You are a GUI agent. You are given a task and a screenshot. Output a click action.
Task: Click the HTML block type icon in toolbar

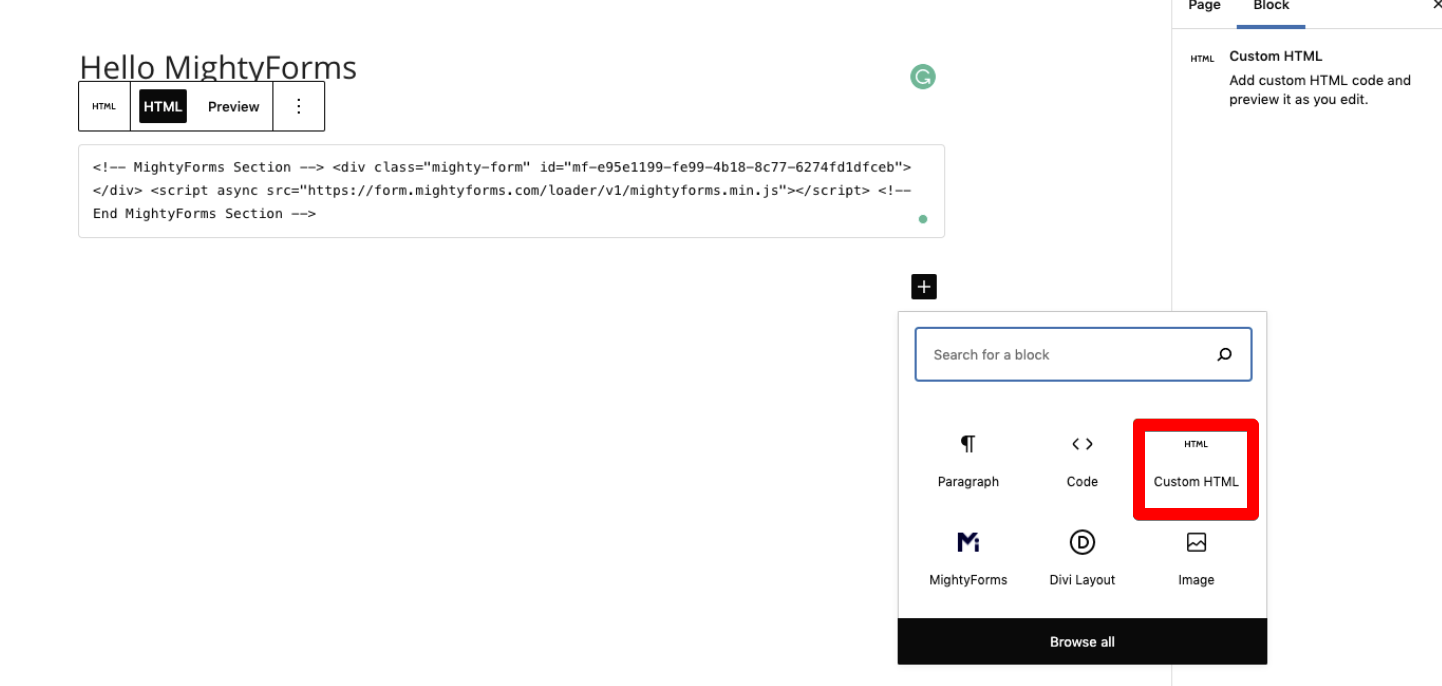coord(104,106)
